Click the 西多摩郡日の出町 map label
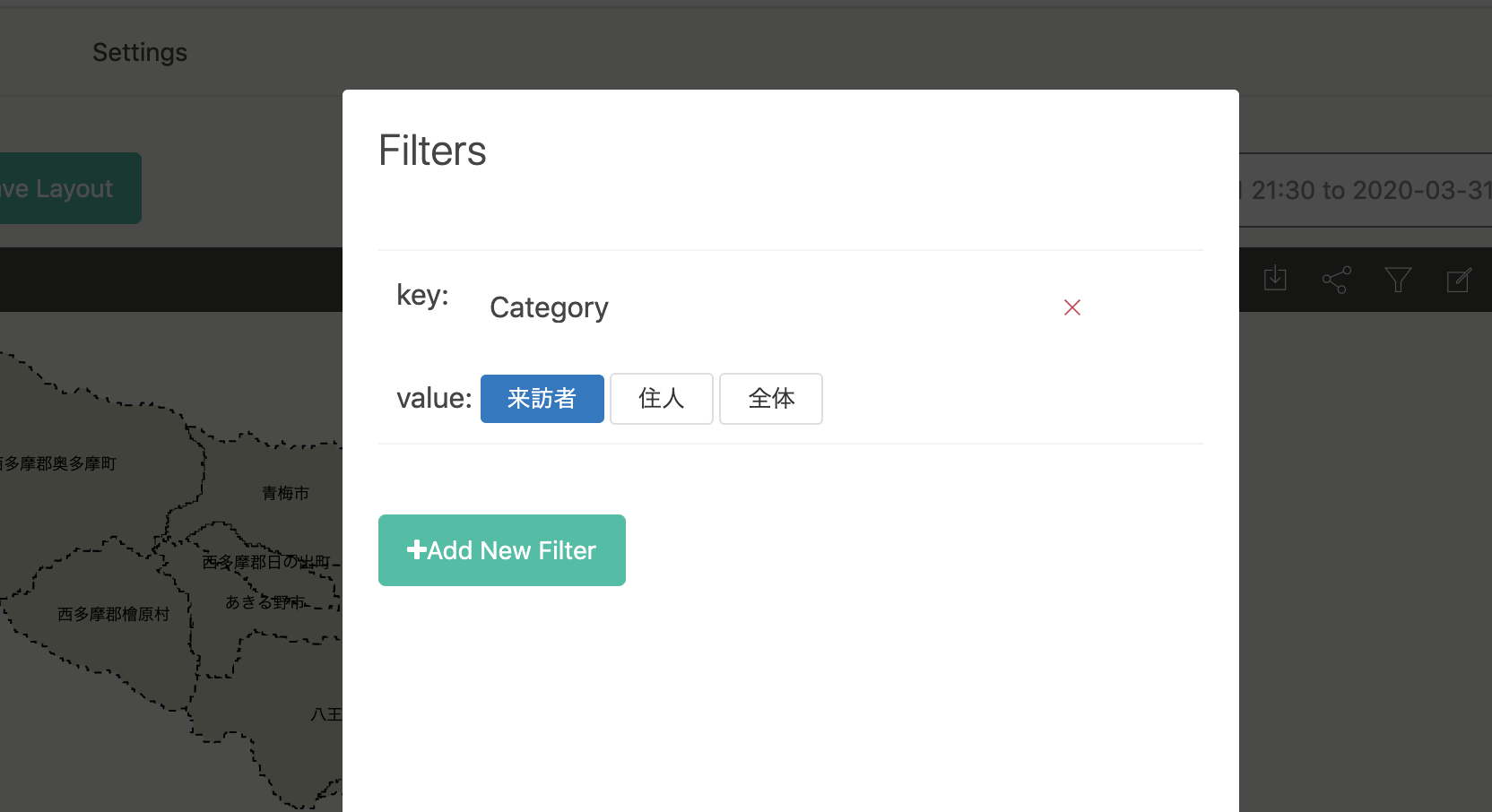1492x812 pixels. click(x=266, y=562)
